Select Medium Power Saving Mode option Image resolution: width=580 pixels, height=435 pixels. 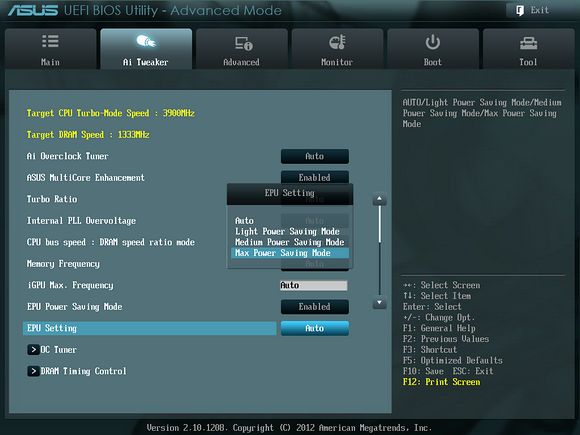(290, 242)
